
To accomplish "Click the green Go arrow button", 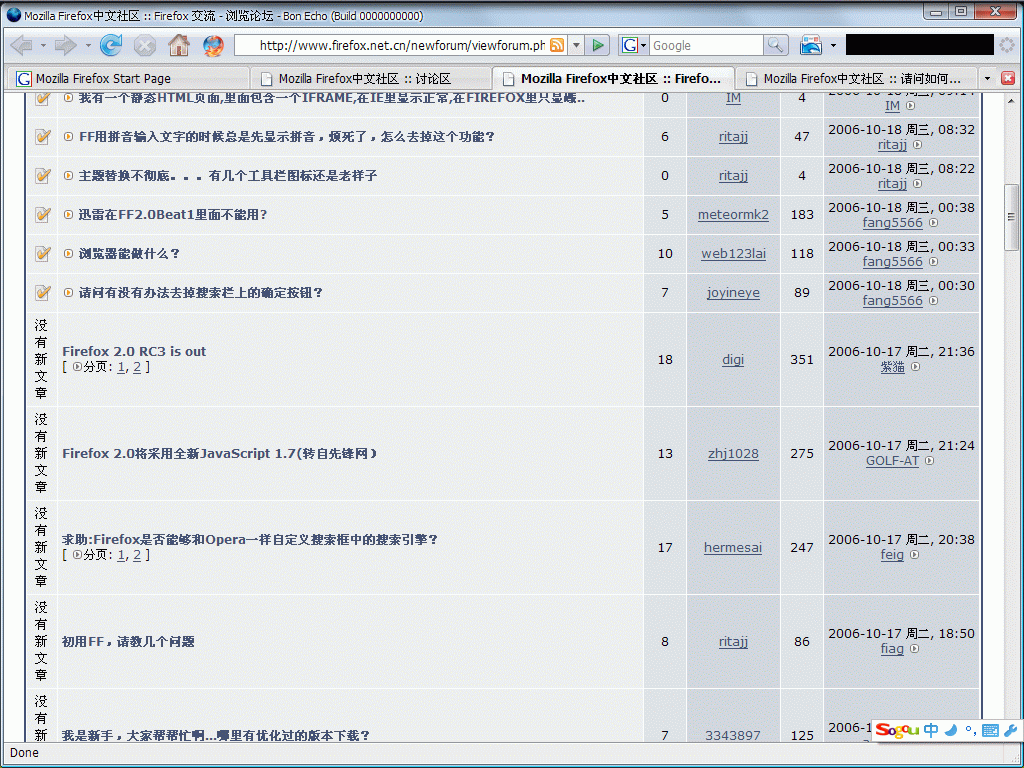I will pyautogui.click(x=598, y=45).
